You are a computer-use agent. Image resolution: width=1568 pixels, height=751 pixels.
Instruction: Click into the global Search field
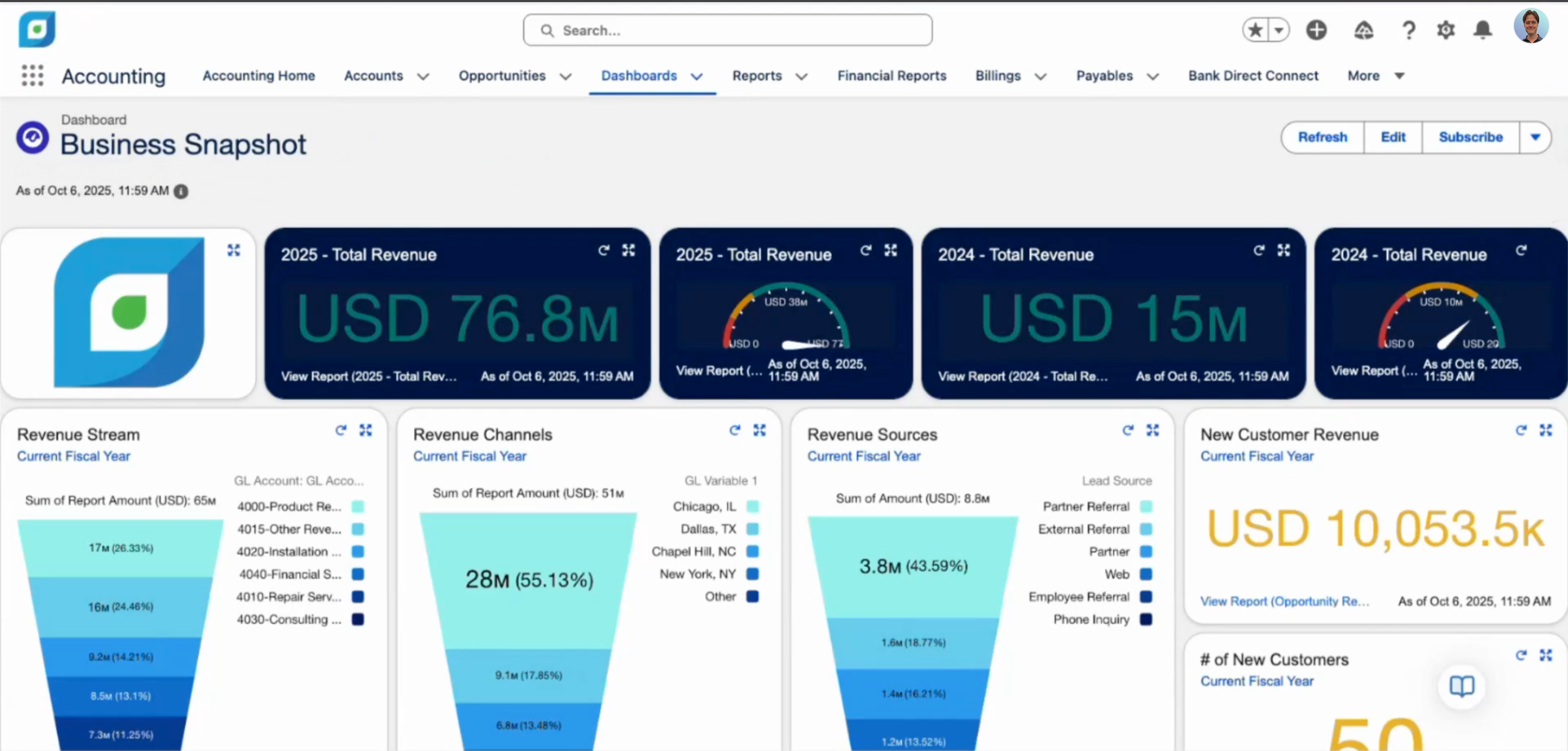click(x=727, y=30)
